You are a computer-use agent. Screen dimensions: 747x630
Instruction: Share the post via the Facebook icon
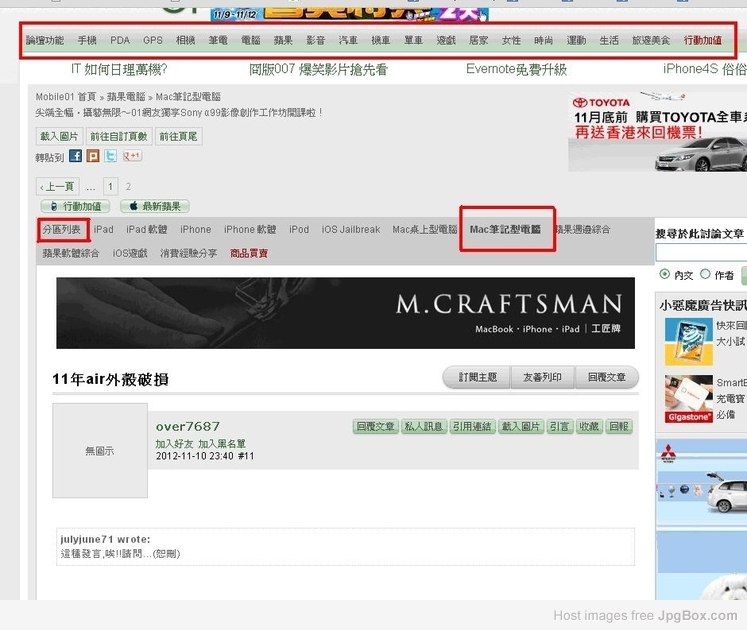pyautogui.click(x=76, y=156)
